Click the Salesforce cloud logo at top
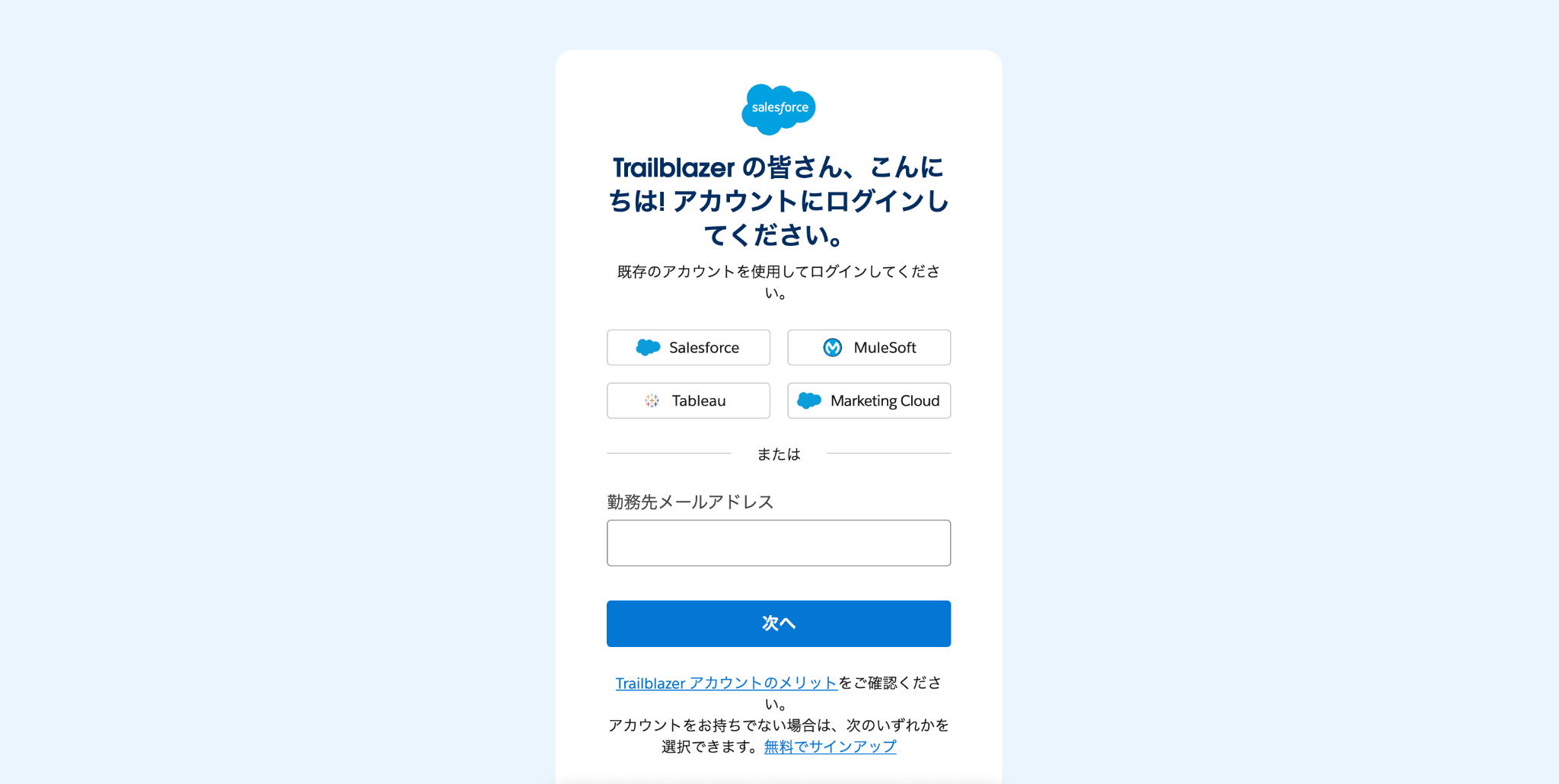Viewport: 1559px width, 784px height. click(x=779, y=109)
